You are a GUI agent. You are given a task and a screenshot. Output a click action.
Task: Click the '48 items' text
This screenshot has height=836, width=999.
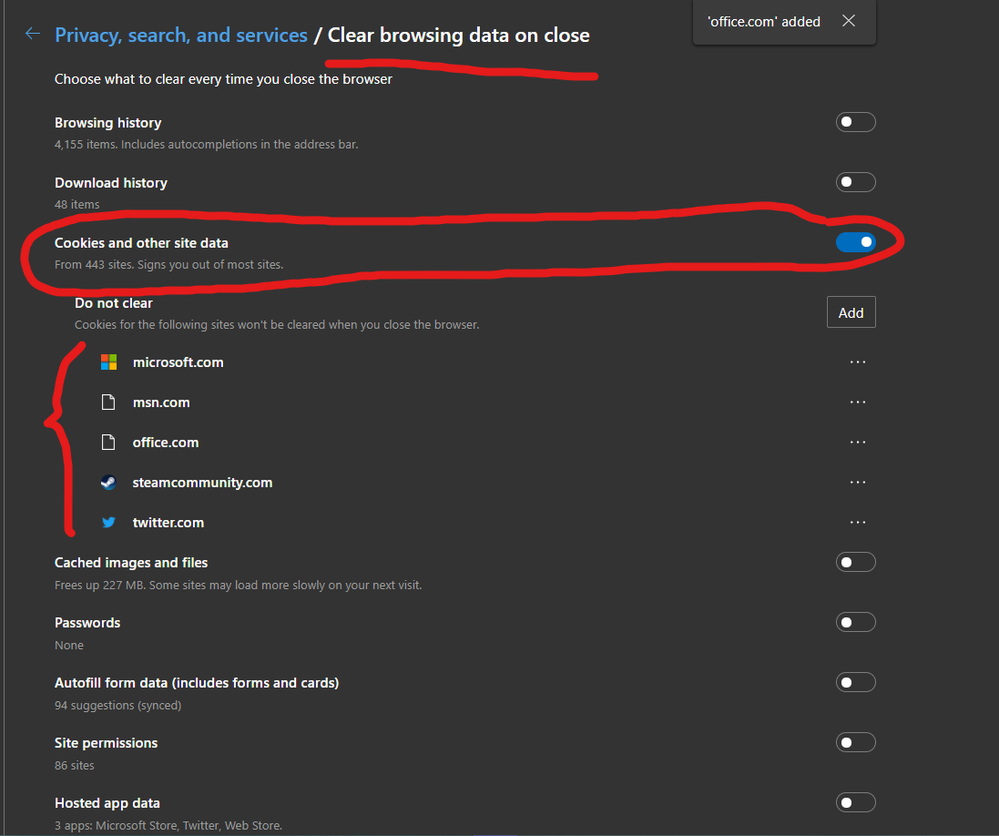point(77,205)
